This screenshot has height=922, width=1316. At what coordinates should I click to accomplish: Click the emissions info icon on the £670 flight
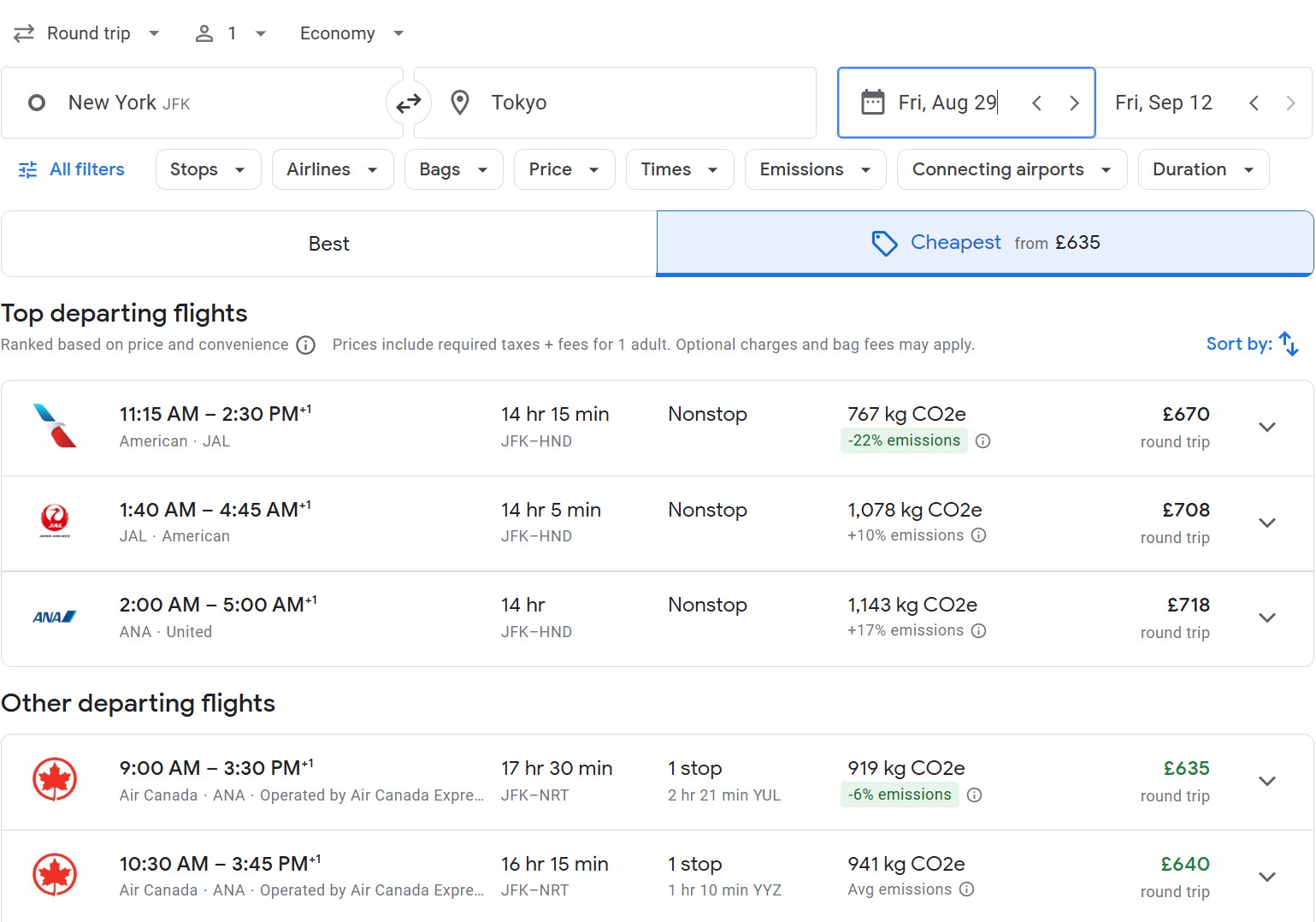(983, 440)
